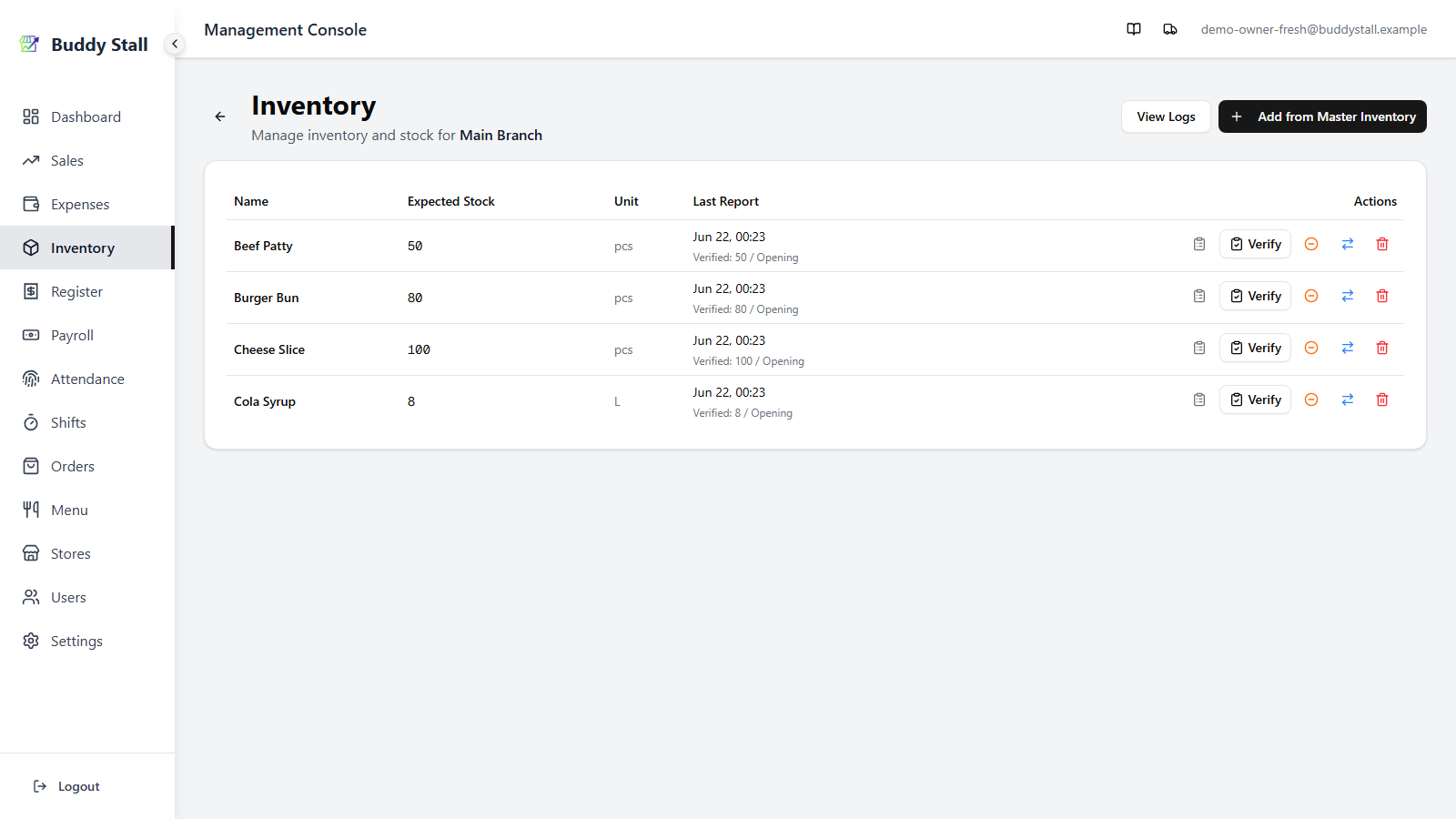
Task: Go to Payroll in the sidebar
Action: pyautogui.click(x=87, y=335)
